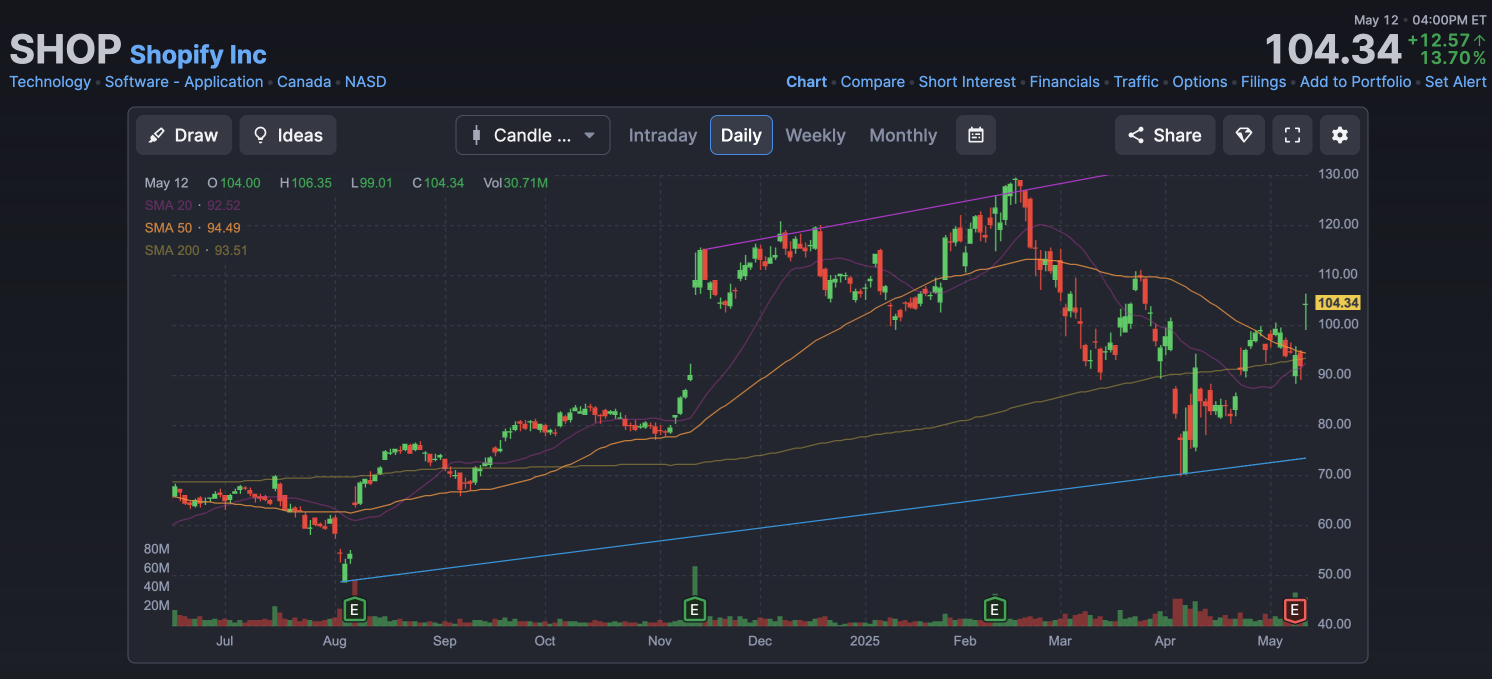Switch to the Intraday timeframe
1492x679 pixels.
(662, 135)
